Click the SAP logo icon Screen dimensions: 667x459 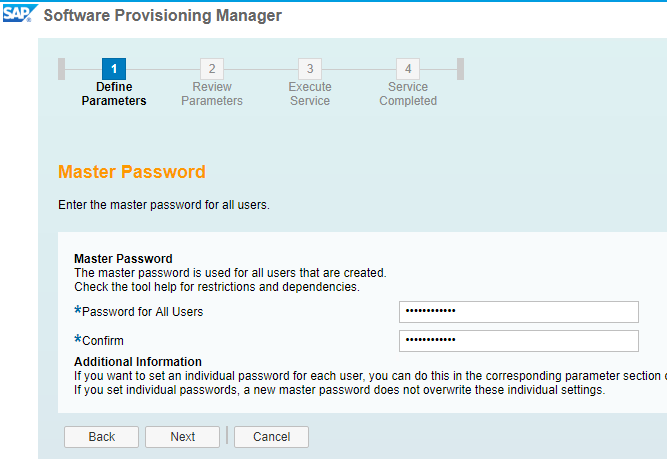pyautogui.click(x=20, y=13)
